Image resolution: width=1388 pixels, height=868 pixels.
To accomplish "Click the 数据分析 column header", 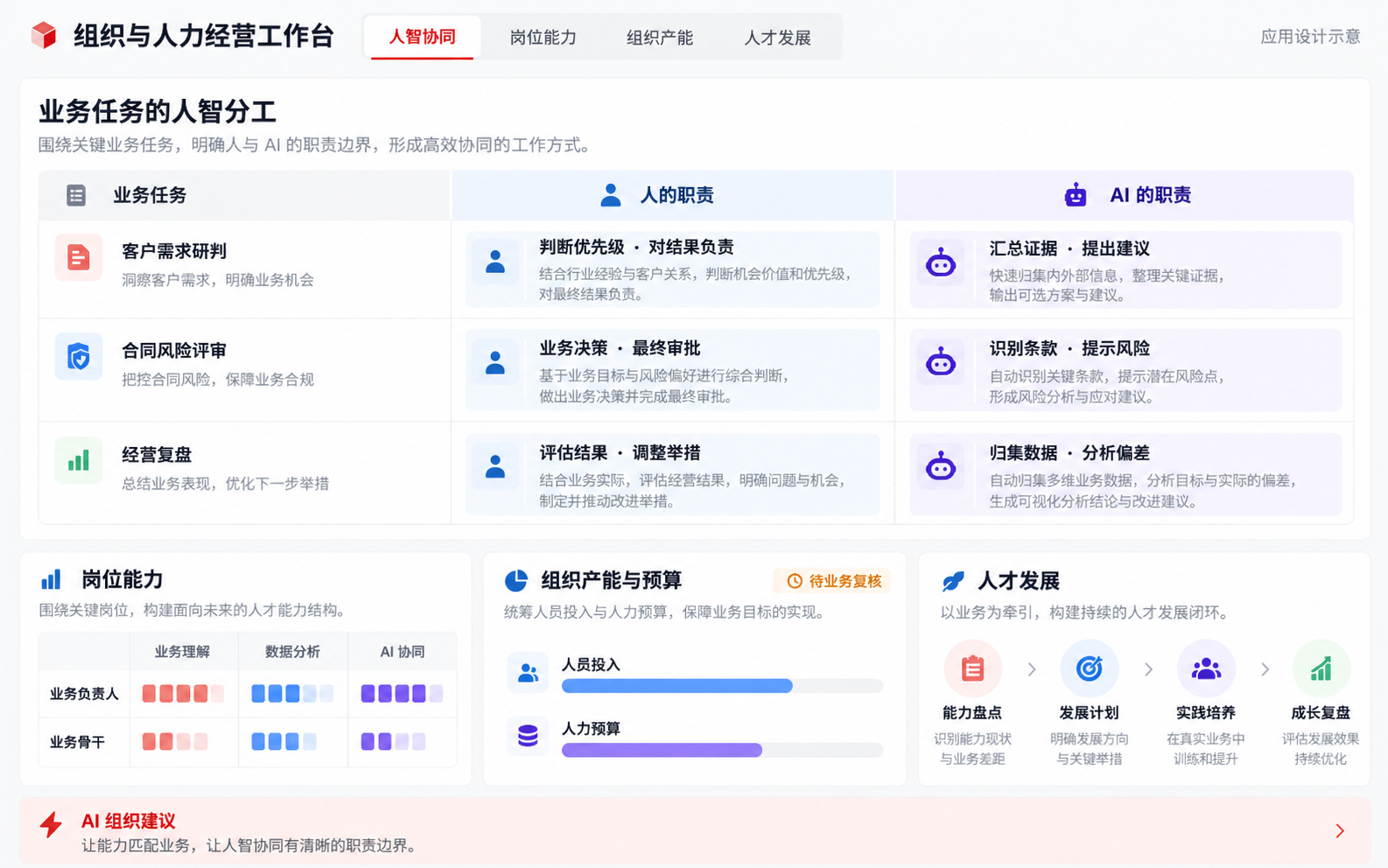I will [292, 652].
